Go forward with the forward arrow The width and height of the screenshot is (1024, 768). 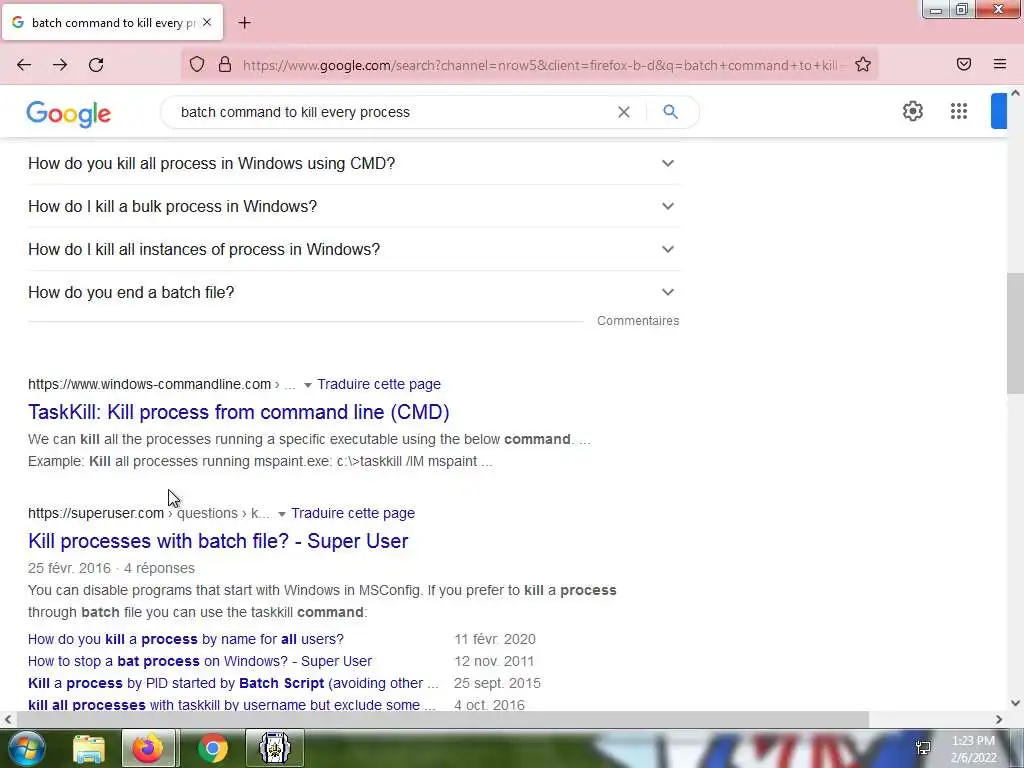[x=60, y=65]
